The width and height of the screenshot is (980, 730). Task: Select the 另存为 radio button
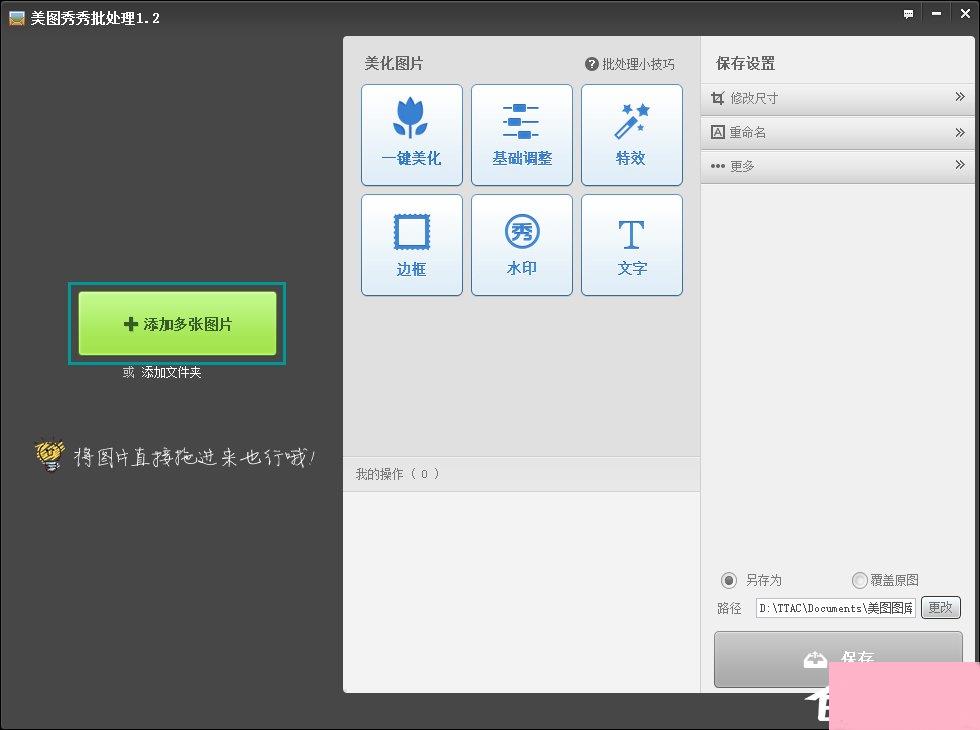pyautogui.click(x=729, y=580)
